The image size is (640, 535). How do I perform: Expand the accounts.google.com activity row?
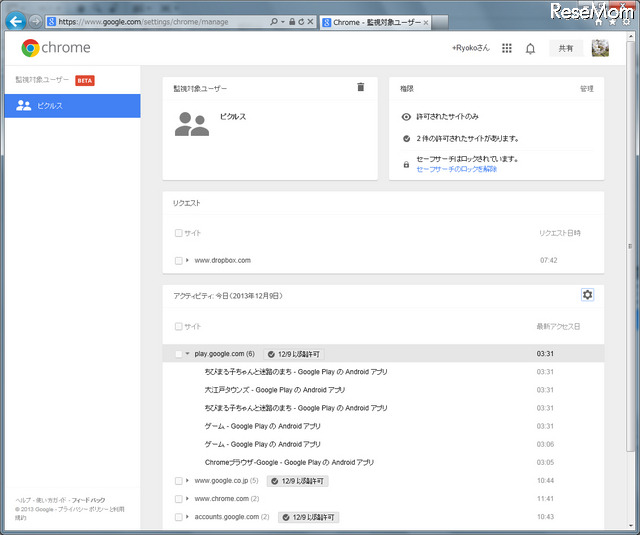pyautogui.click(x=187, y=517)
